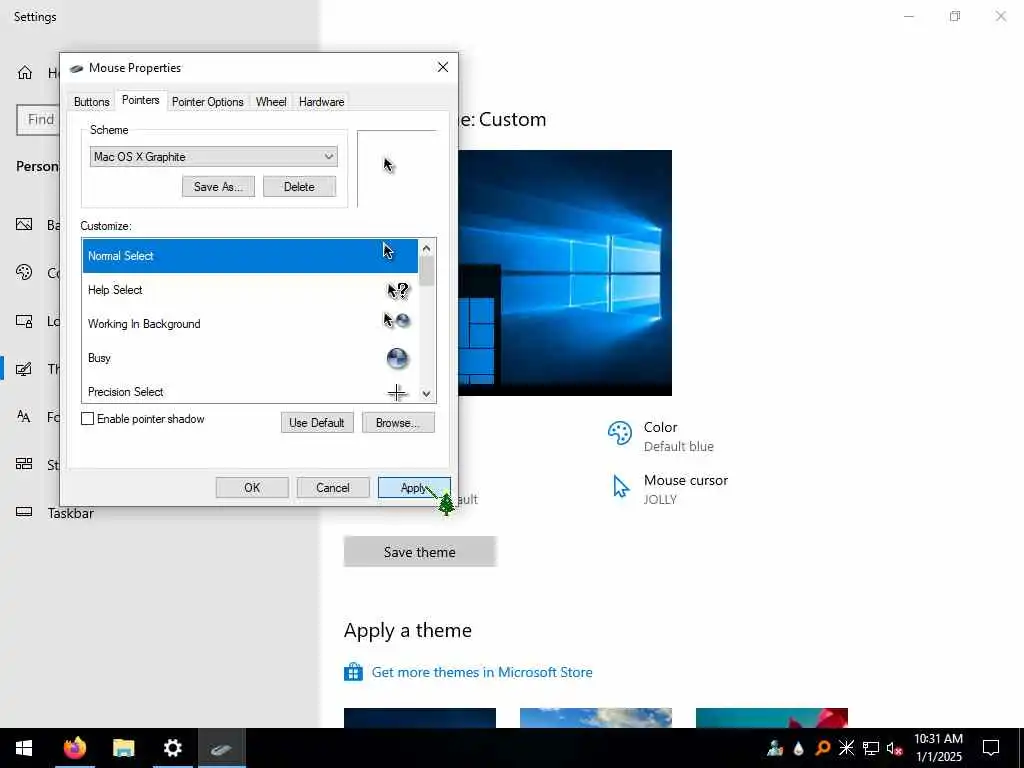Open Start settings sidebar icon
This screenshot has height=768, width=1024.
[x=24, y=464]
